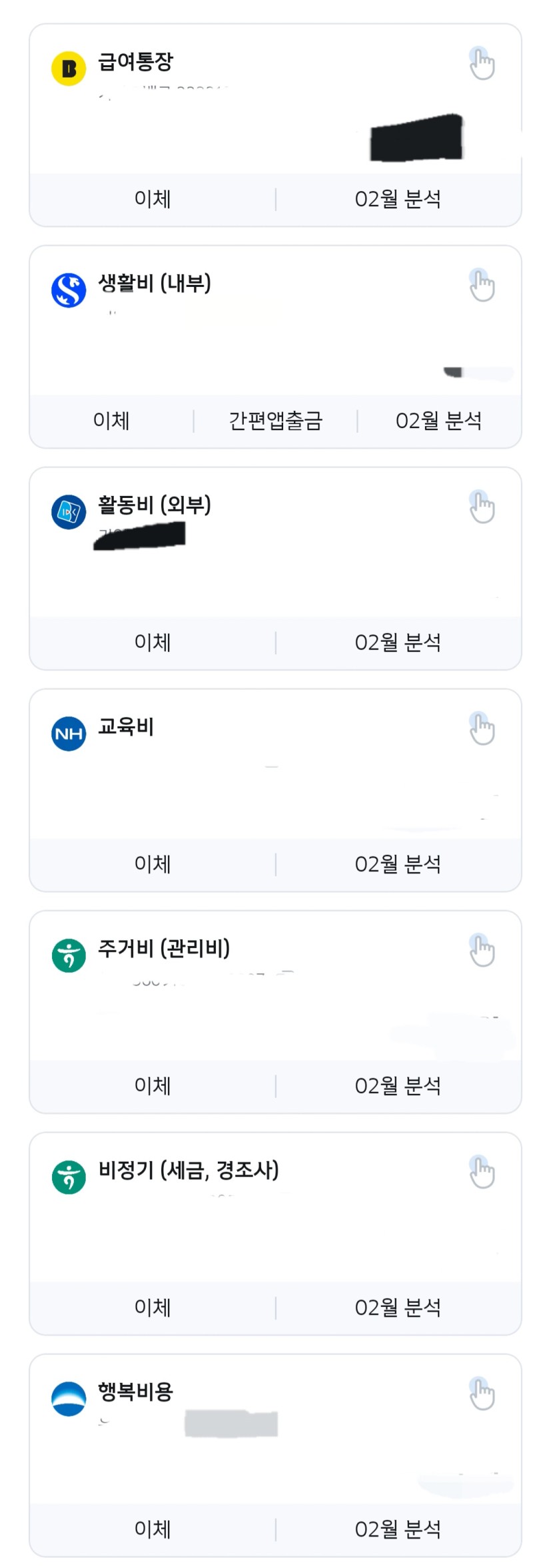The height and width of the screenshot is (1568, 551).
Task: Open the 행복비용 account title
Action: [136, 1392]
